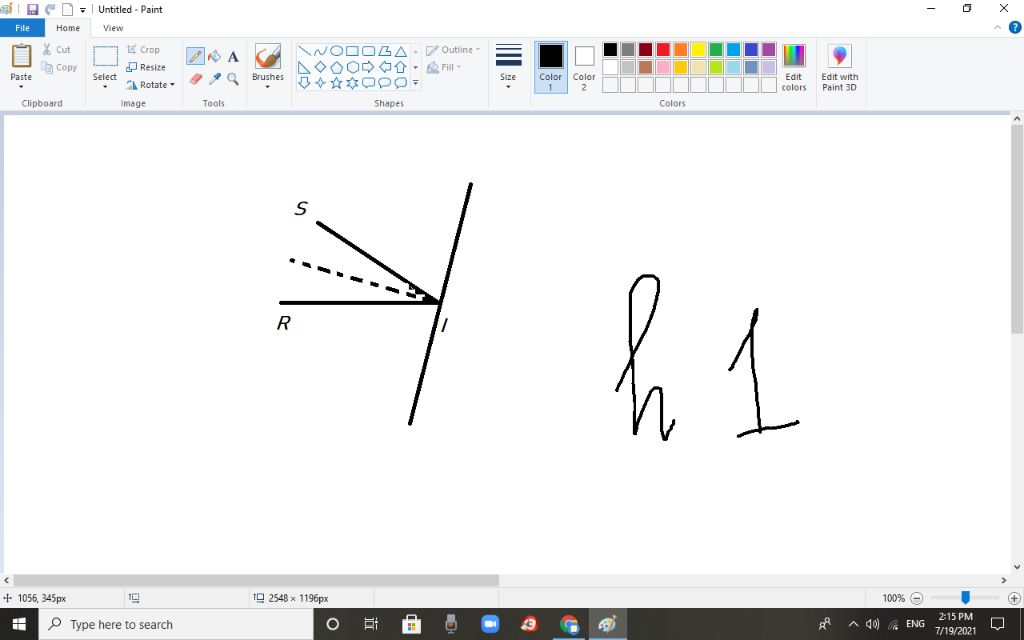Show hidden system tray icons
Screen dimensions: 1024x640
(x=853, y=624)
